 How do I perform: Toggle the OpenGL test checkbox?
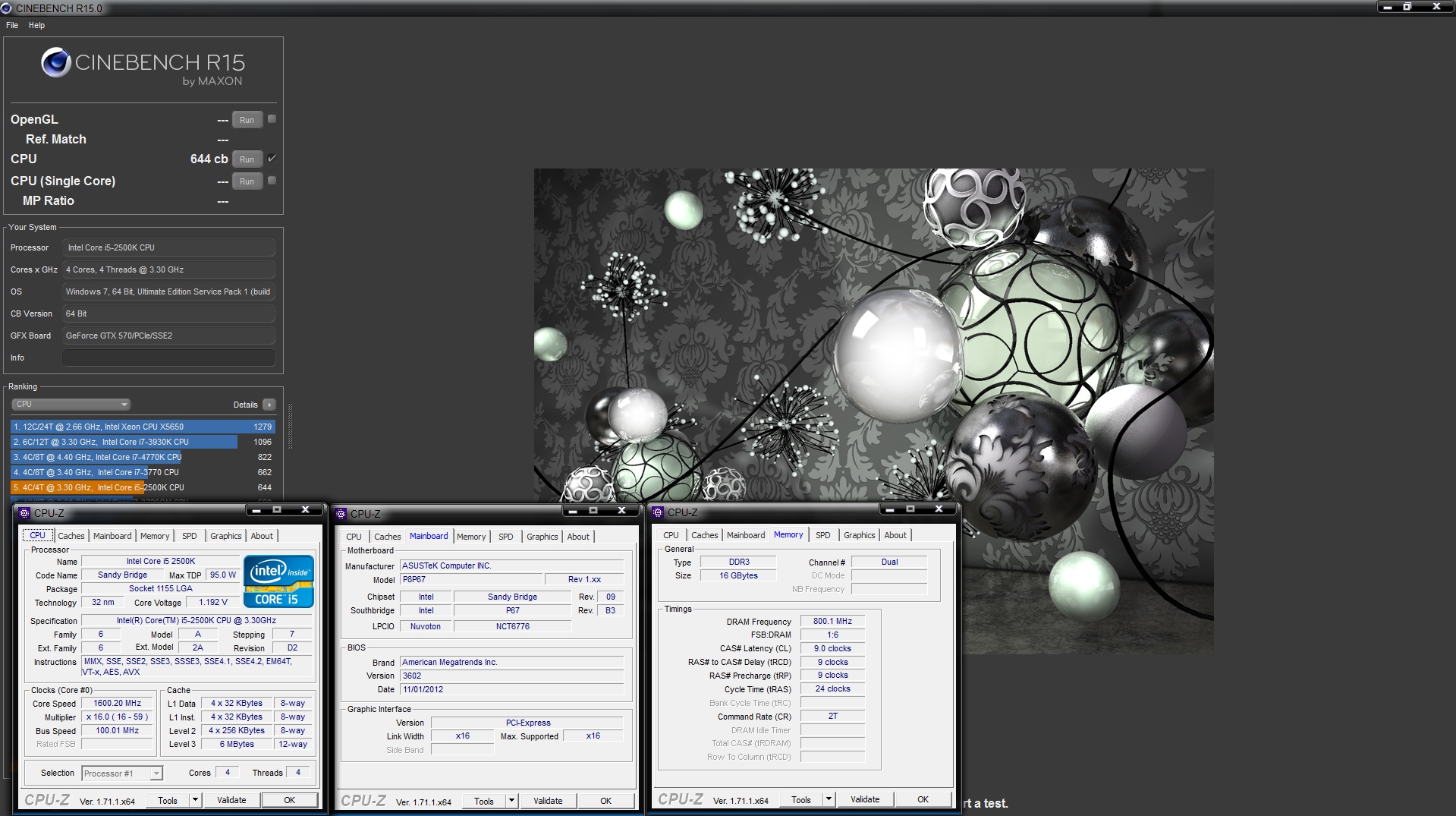272,119
